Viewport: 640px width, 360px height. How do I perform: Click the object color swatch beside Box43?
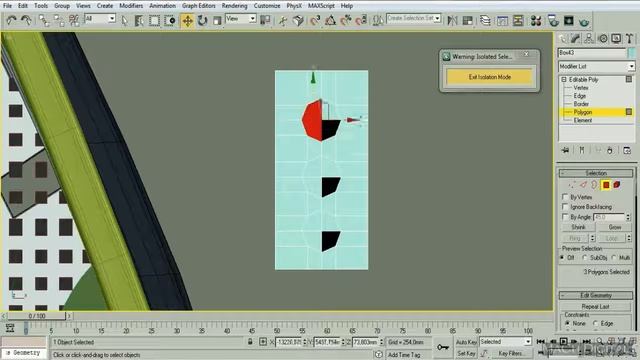coord(632,53)
